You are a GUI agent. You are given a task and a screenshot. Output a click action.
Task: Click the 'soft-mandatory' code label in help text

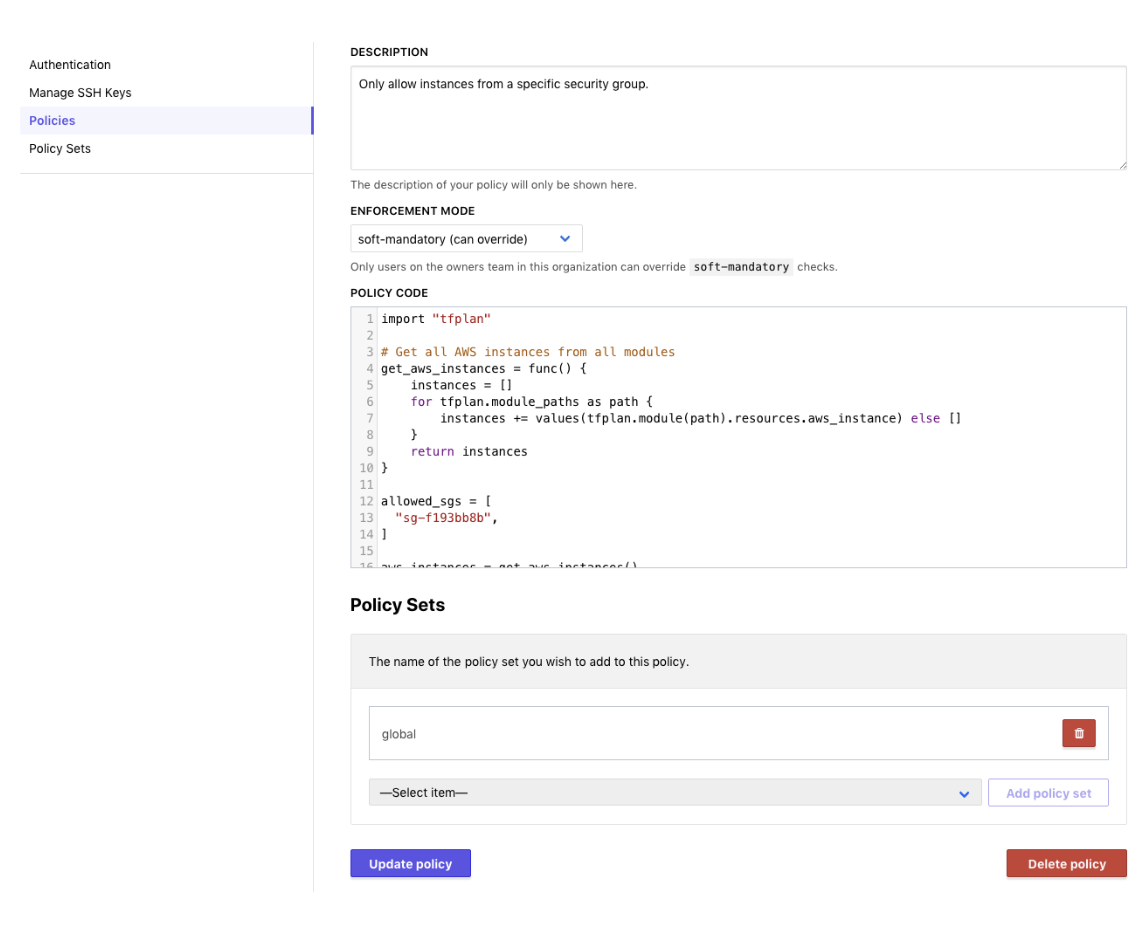[x=741, y=267]
